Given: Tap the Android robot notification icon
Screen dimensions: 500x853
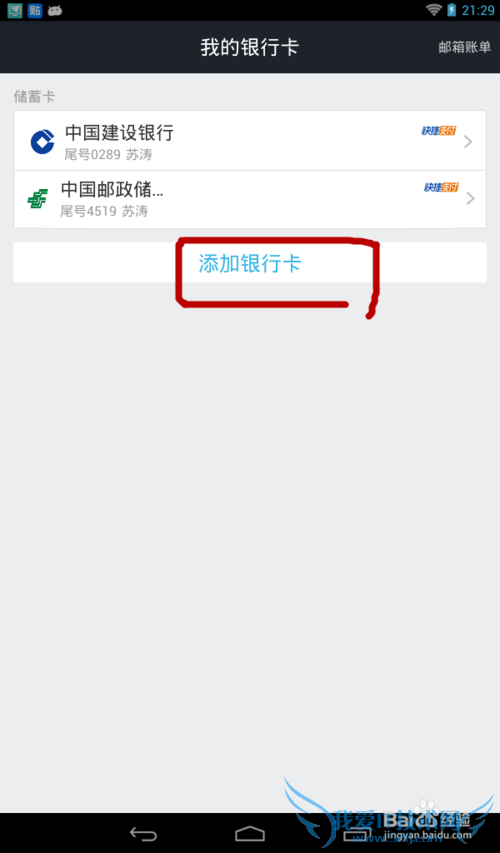Looking at the screenshot, I should [55, 10].
